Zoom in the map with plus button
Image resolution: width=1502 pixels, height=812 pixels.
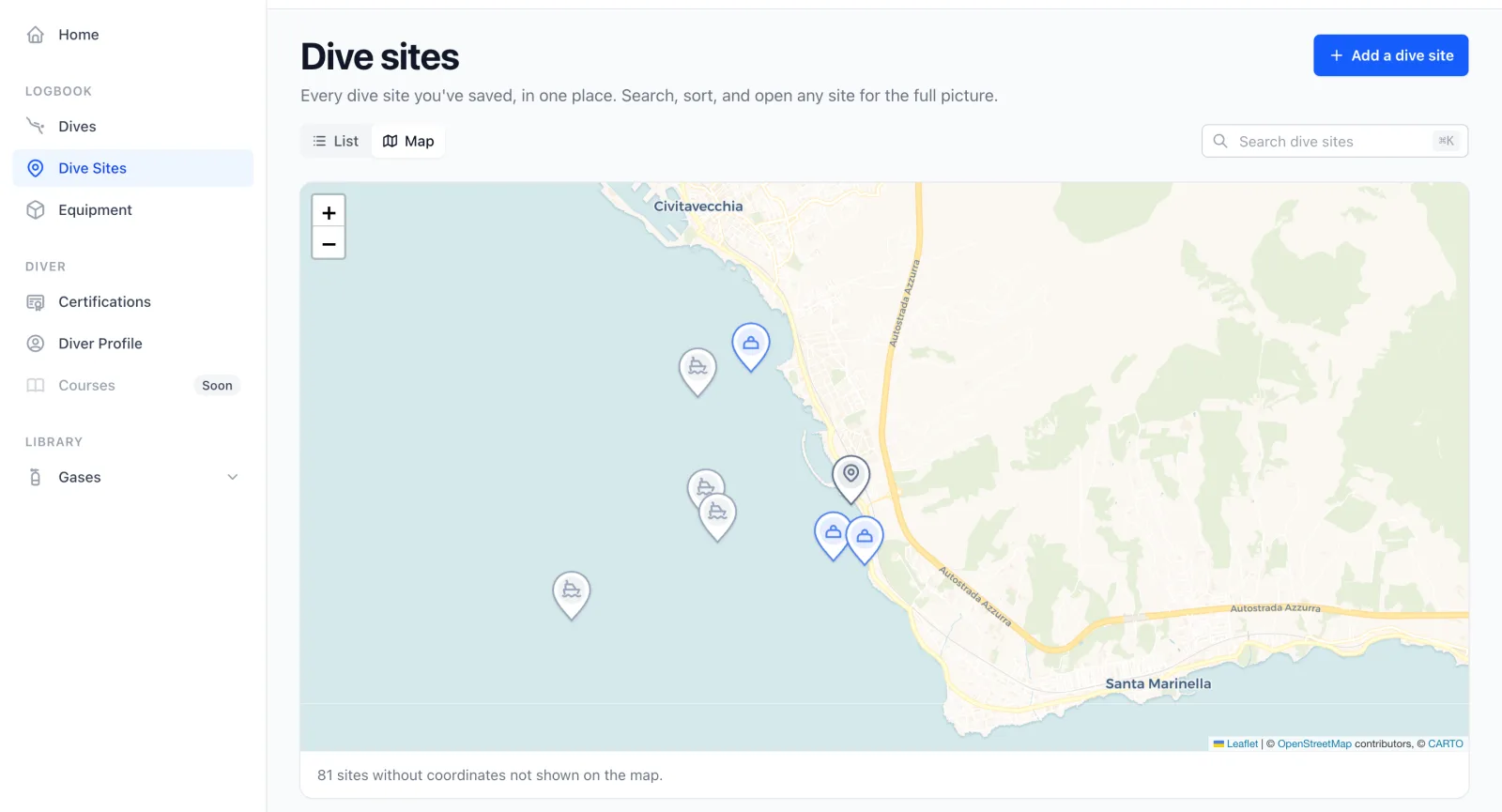329,212
